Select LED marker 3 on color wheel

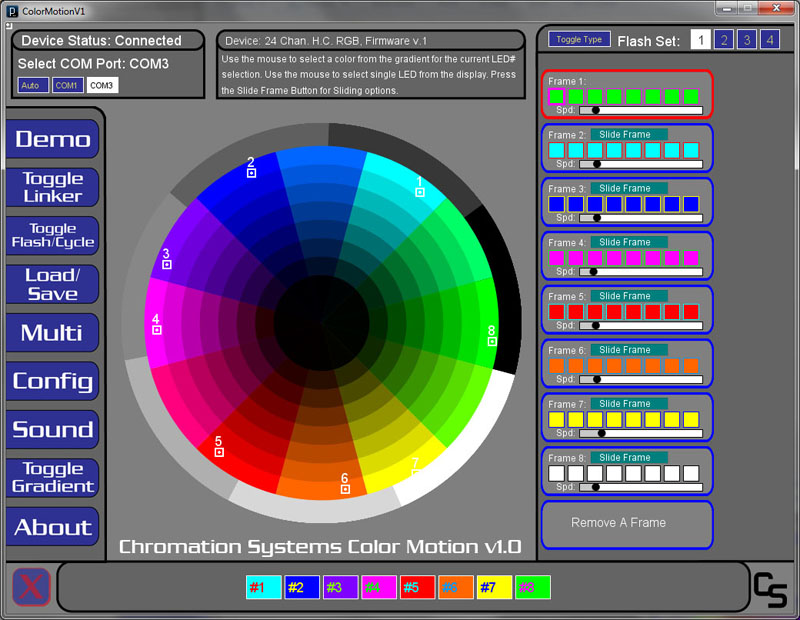(166, 264)
